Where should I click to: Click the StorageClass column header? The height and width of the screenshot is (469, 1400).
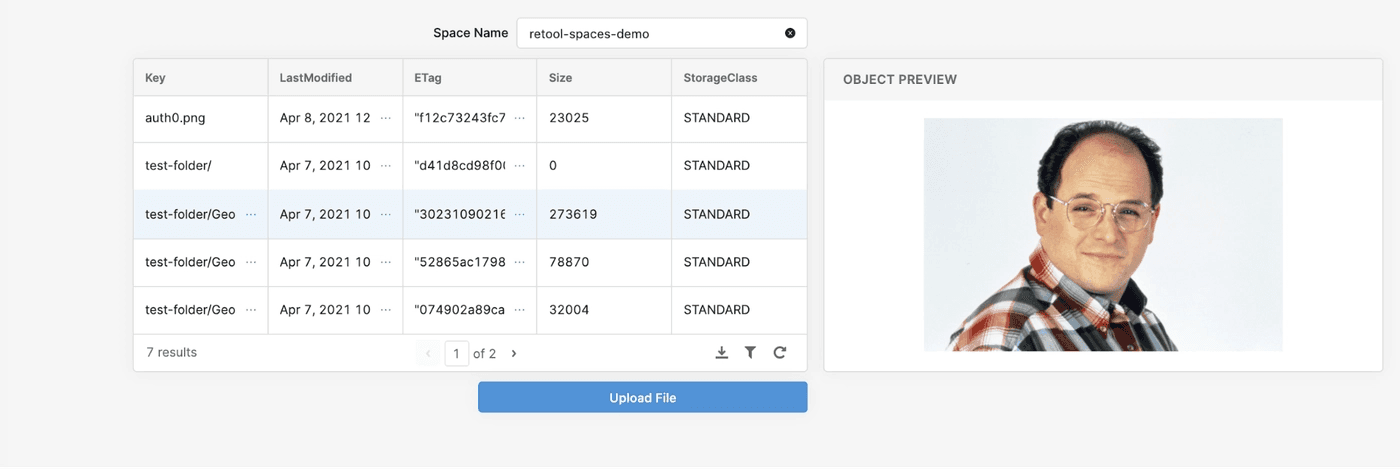tap(720, 78)
